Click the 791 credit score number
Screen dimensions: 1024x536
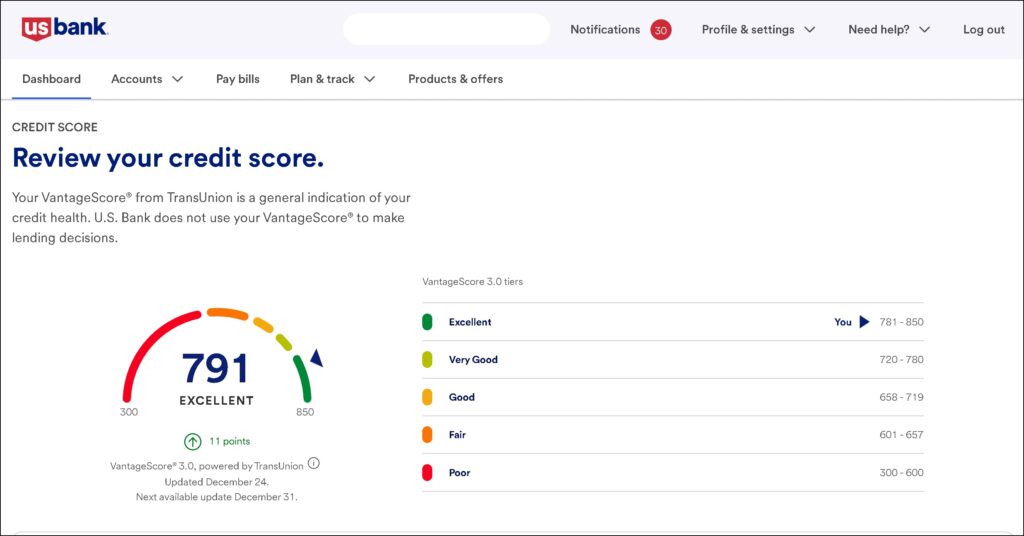[x=216, y=369]
